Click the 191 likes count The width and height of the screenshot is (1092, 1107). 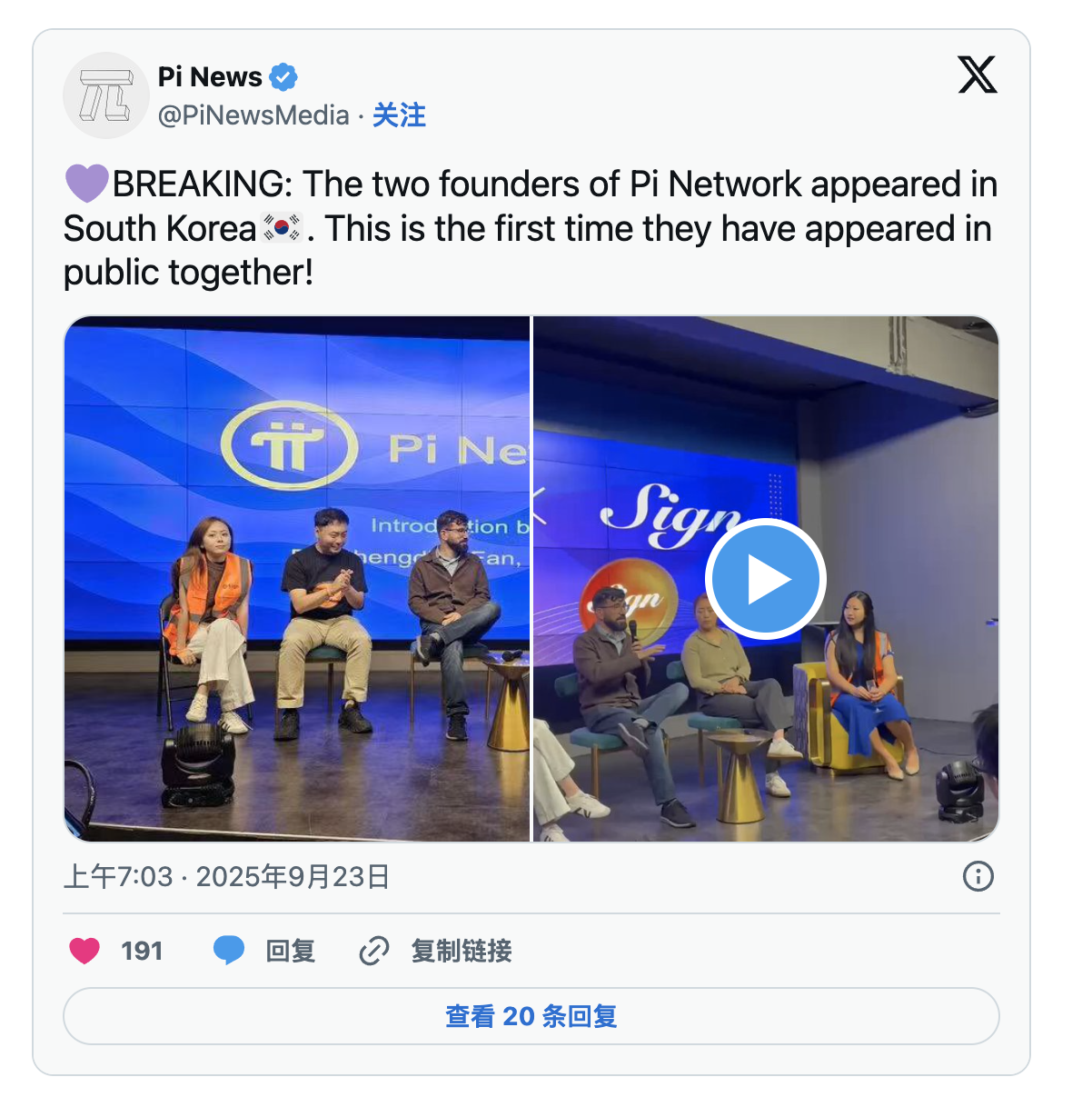(142, 951)
